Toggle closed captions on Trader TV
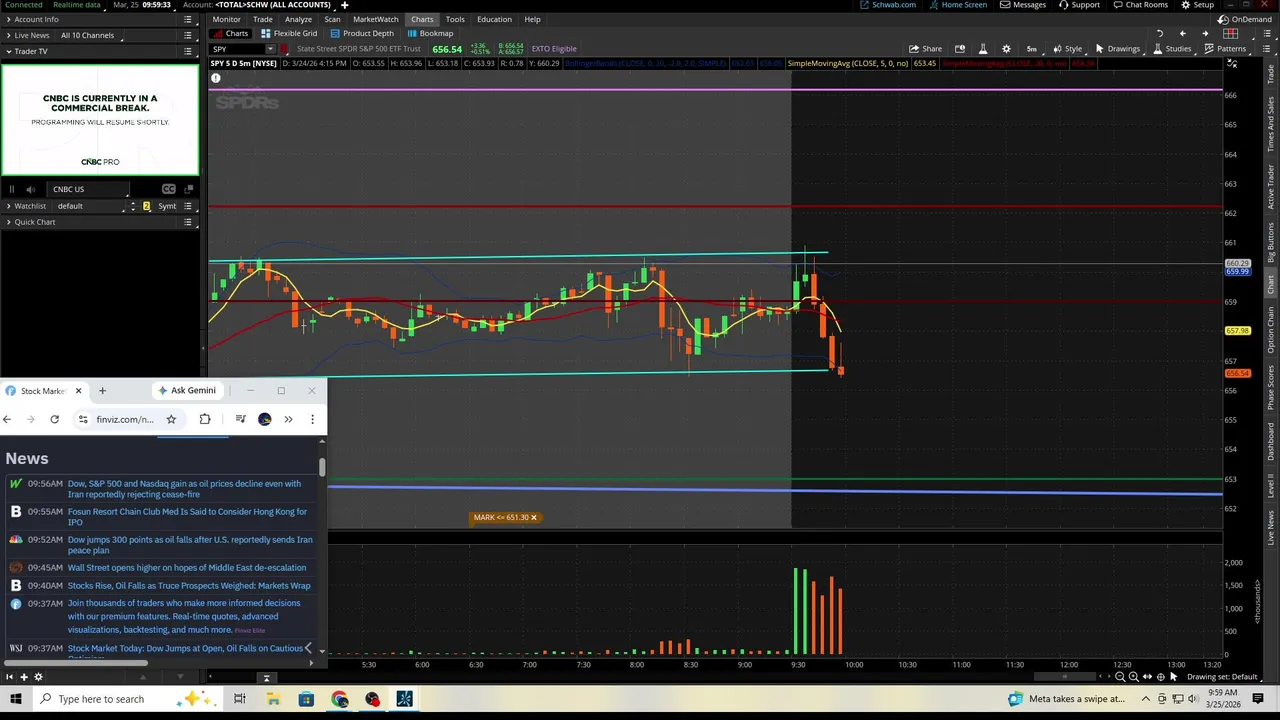1280x720 pixels. click(x=169, y=189)
